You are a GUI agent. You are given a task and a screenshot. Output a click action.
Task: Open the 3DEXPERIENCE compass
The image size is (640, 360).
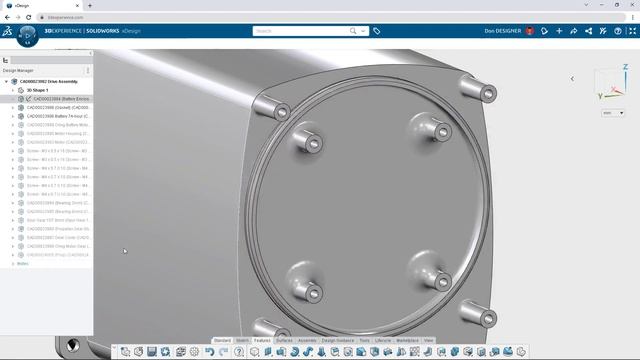27,36
